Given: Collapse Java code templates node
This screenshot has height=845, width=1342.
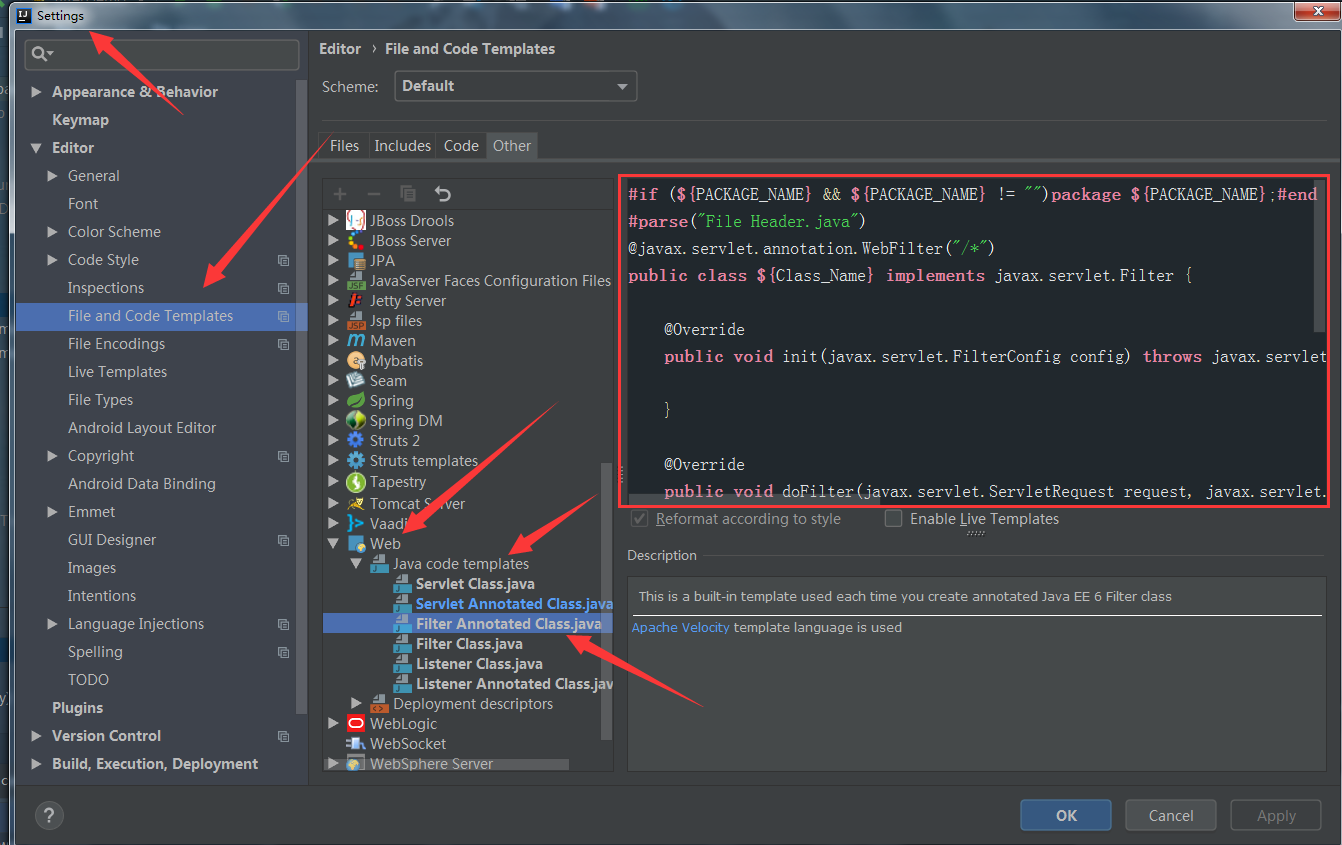Looking at the screenshot, I should click(x=356, y=564).
